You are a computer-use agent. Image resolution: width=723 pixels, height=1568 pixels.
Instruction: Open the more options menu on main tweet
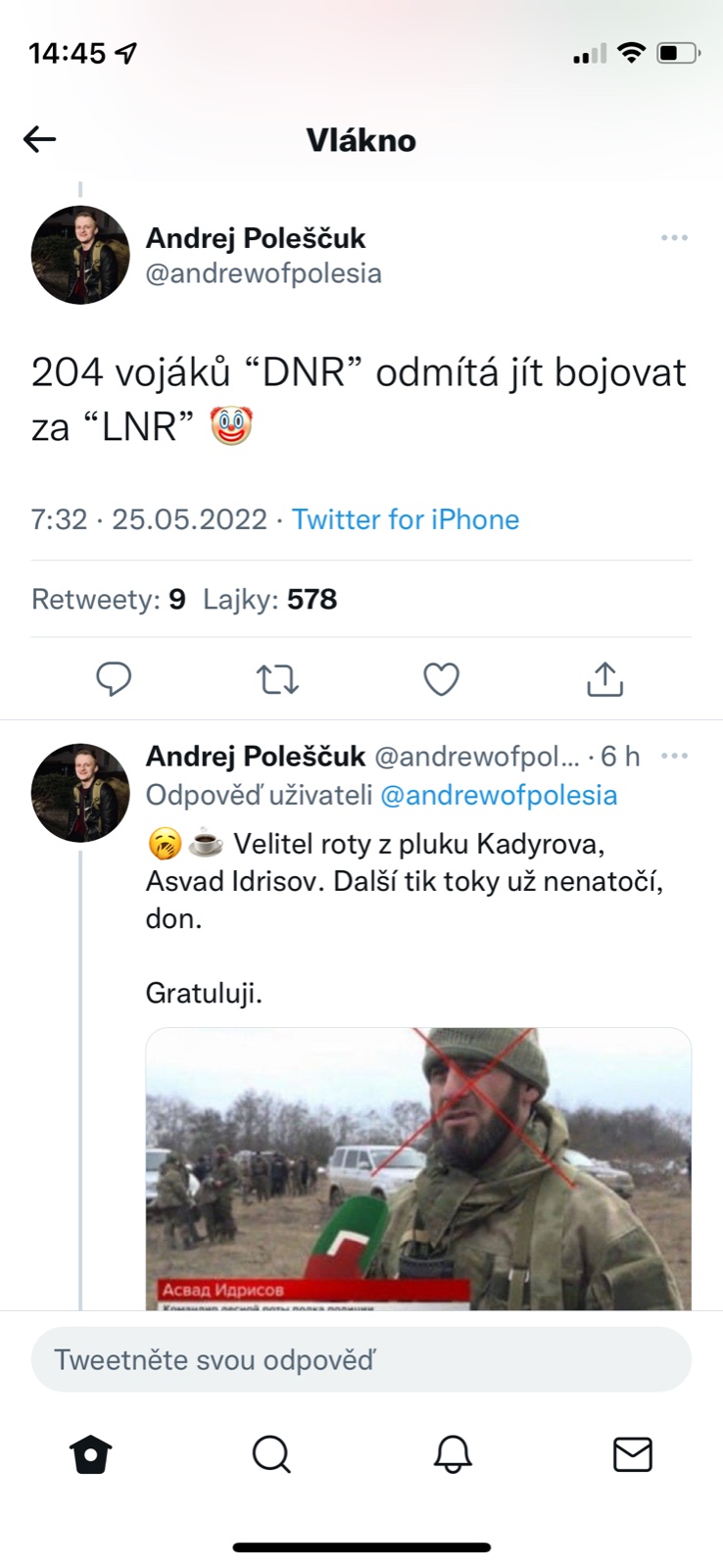[x=674, y=238]
